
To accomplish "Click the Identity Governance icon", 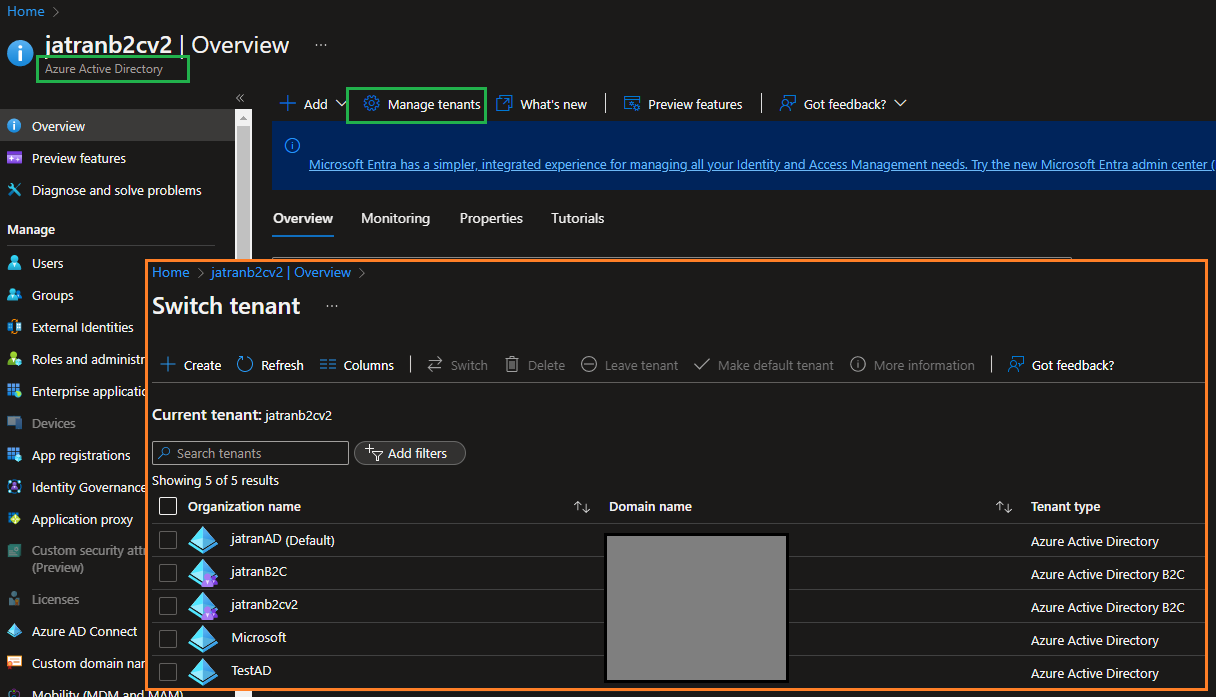I will click(x=14, y=487).
